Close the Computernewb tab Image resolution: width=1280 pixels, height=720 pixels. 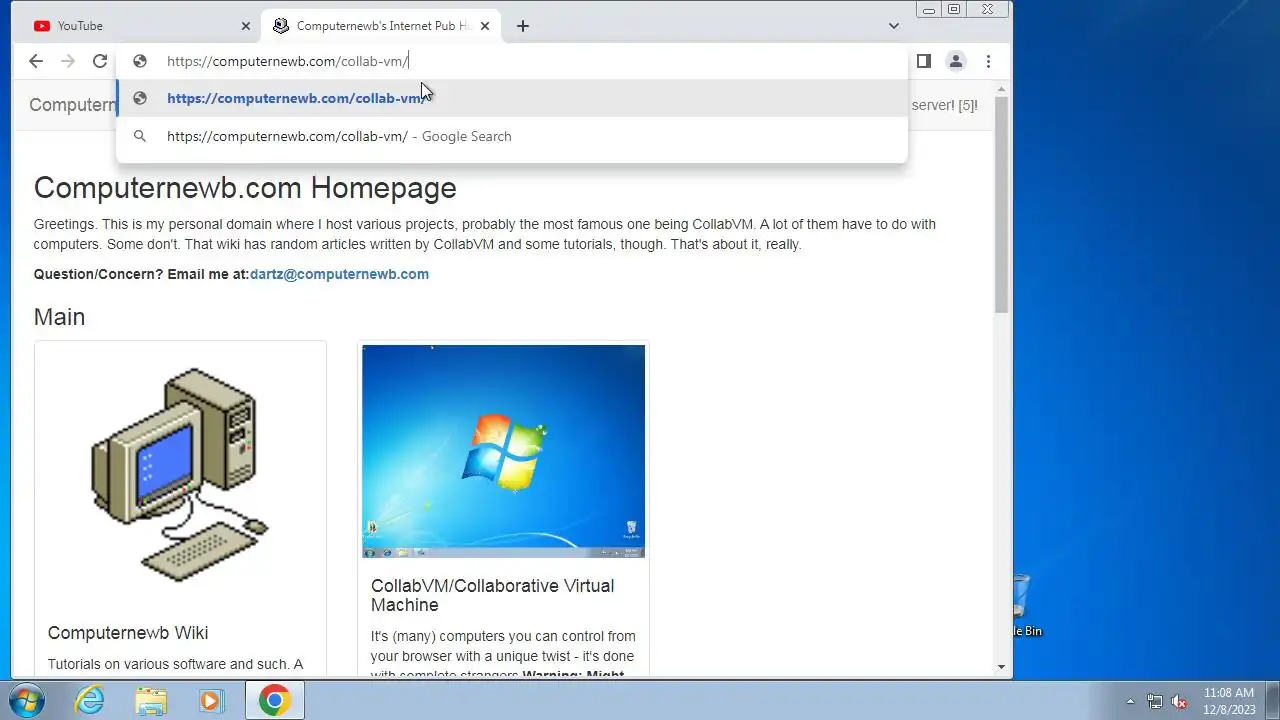pos(485,26)
